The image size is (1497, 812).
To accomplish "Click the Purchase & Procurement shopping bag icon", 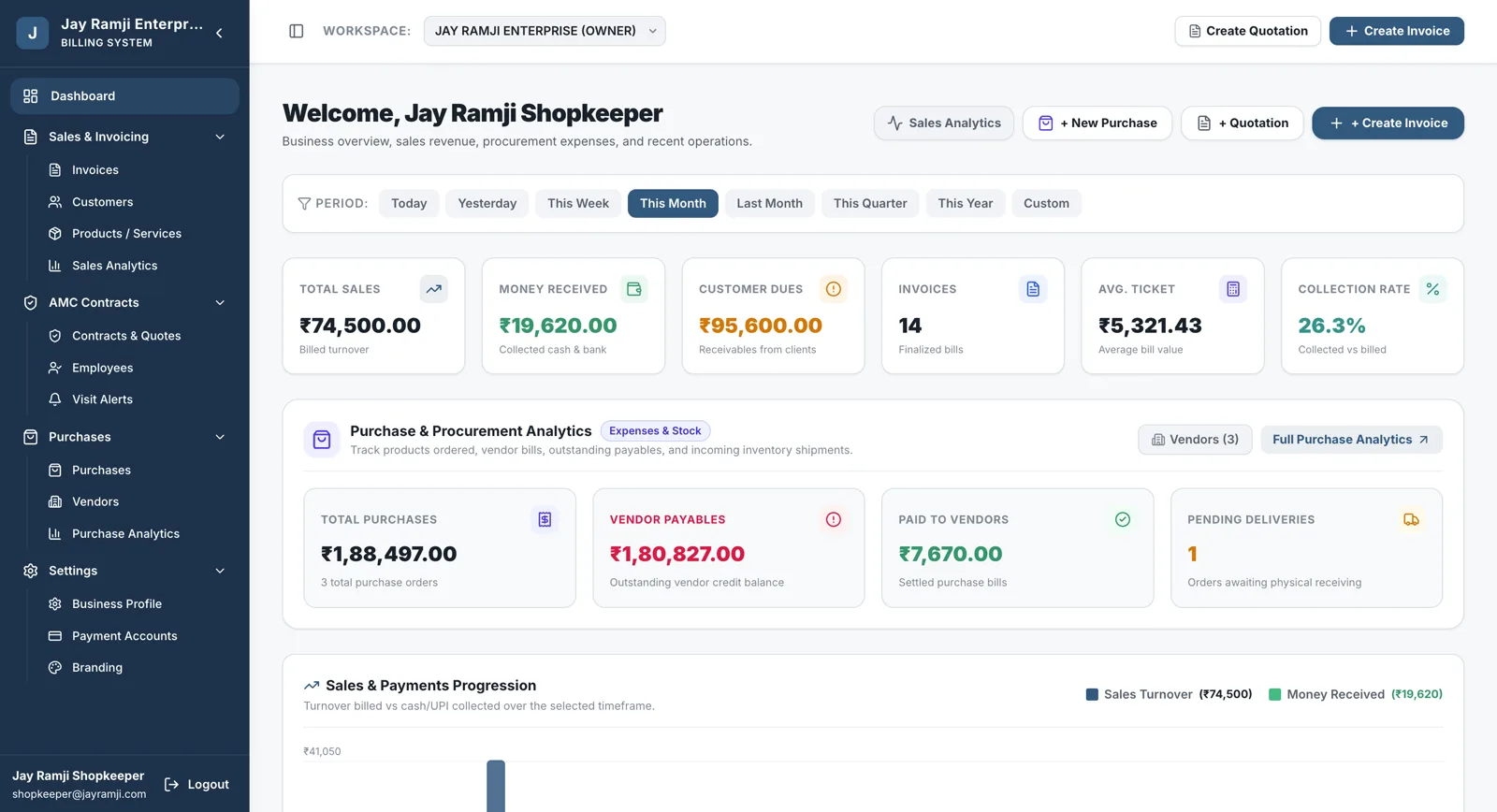I will 322,440.
